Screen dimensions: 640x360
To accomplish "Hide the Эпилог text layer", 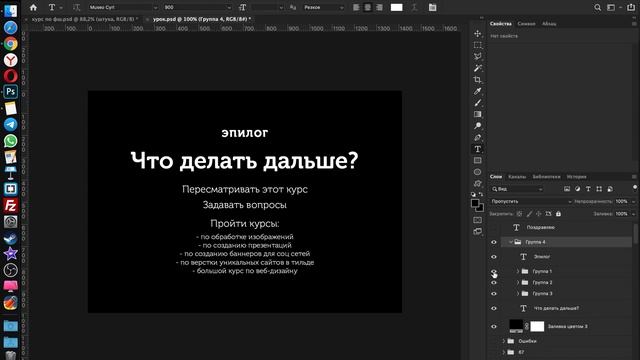I will [x=494, y=257].
